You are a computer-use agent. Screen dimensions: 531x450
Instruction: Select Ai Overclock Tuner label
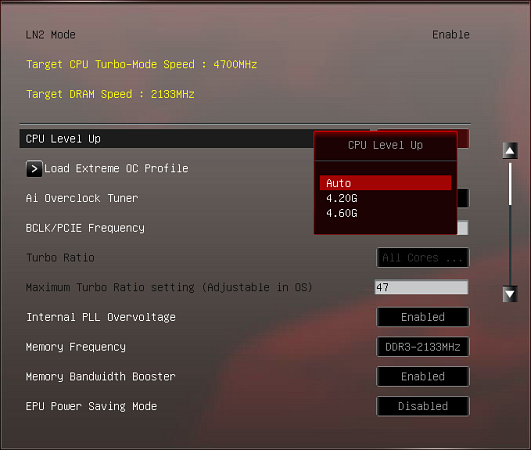click(x=82, y=198)
